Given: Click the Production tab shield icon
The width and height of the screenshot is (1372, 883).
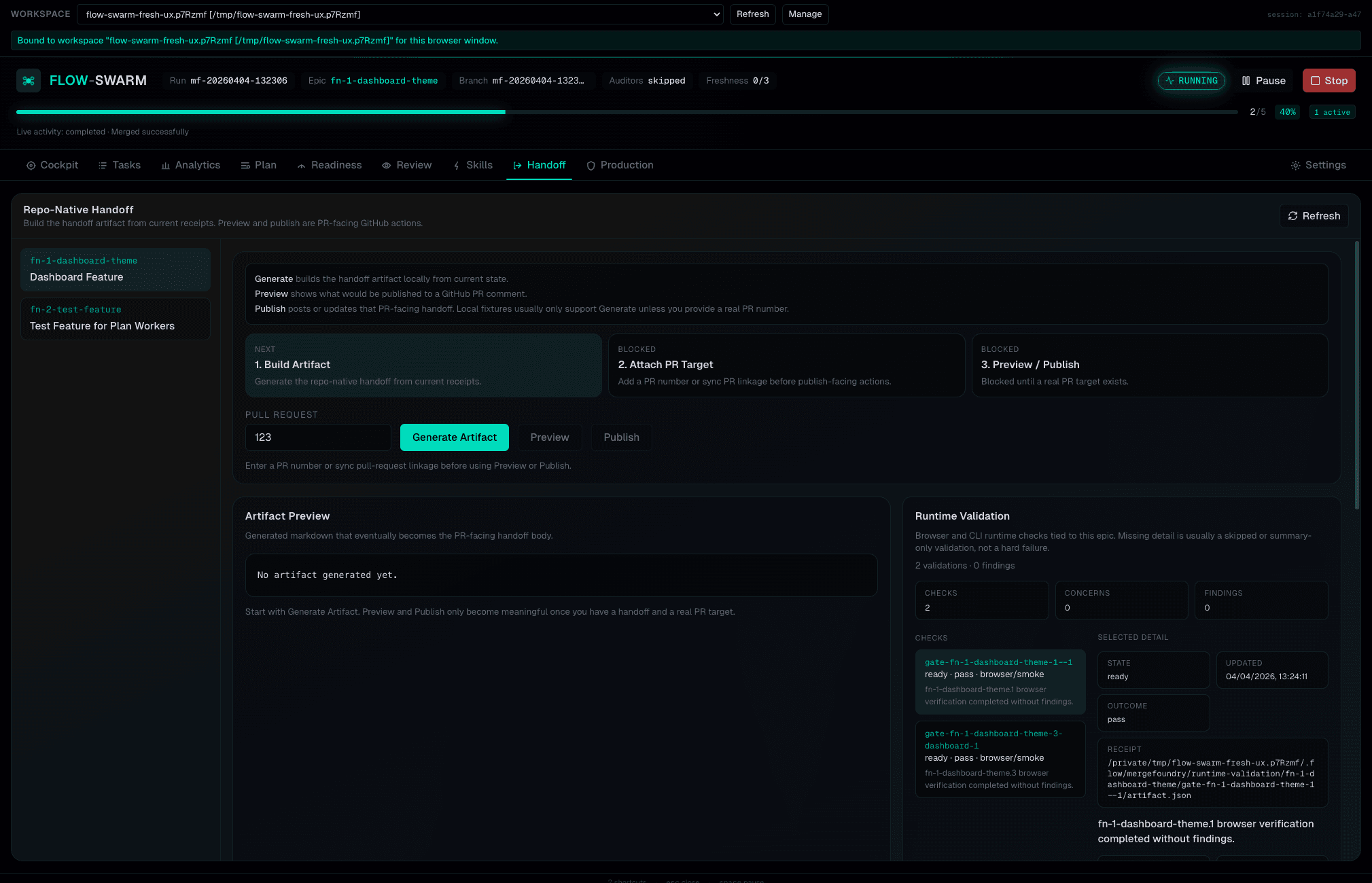Looking at the screenshot, I should [x=591, y=166].
